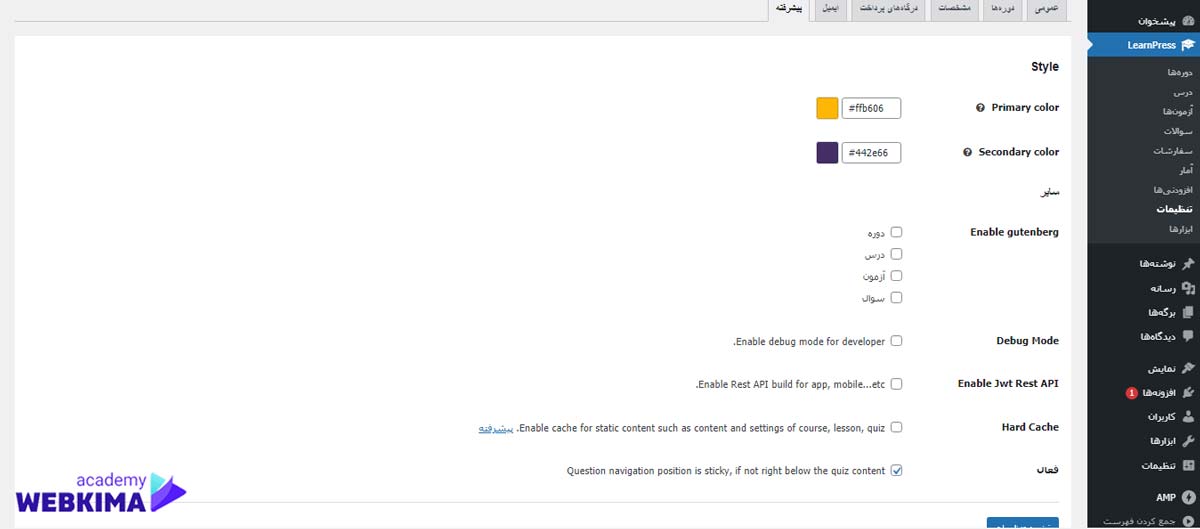Image resolution: width=1200 pixels, height=529 pixels.
Task: Switch to the درگاه‌های پرداخت tab
Action: coord(888,9)
